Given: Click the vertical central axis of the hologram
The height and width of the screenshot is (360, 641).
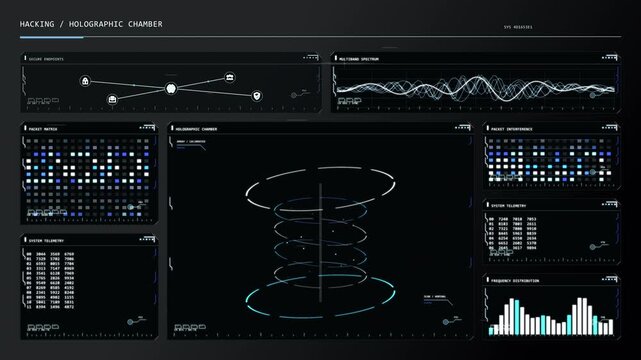Looking at the screenshot, I should [x=320, y=243].
